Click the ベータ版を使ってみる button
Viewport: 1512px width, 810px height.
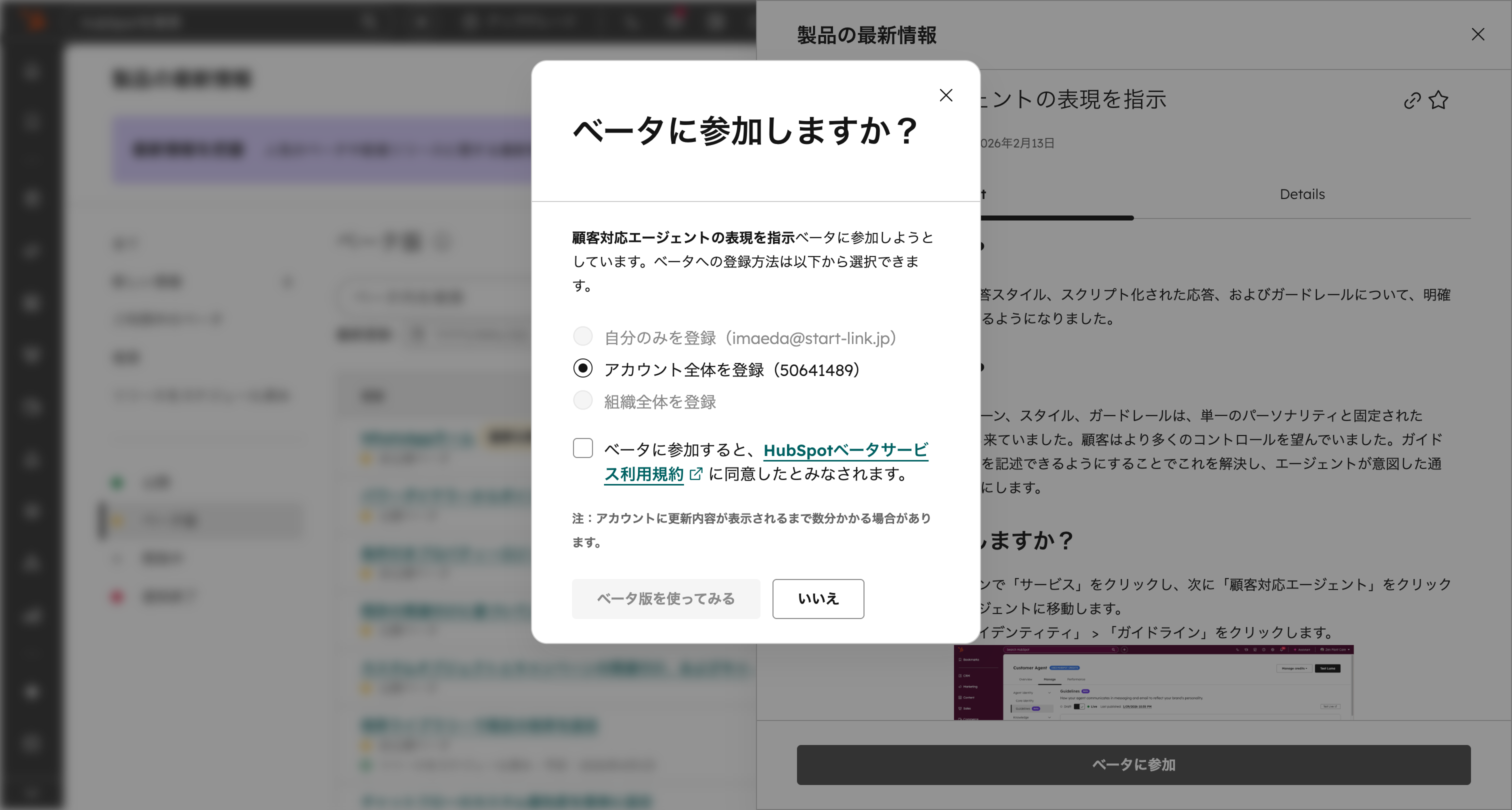[665, 598]
